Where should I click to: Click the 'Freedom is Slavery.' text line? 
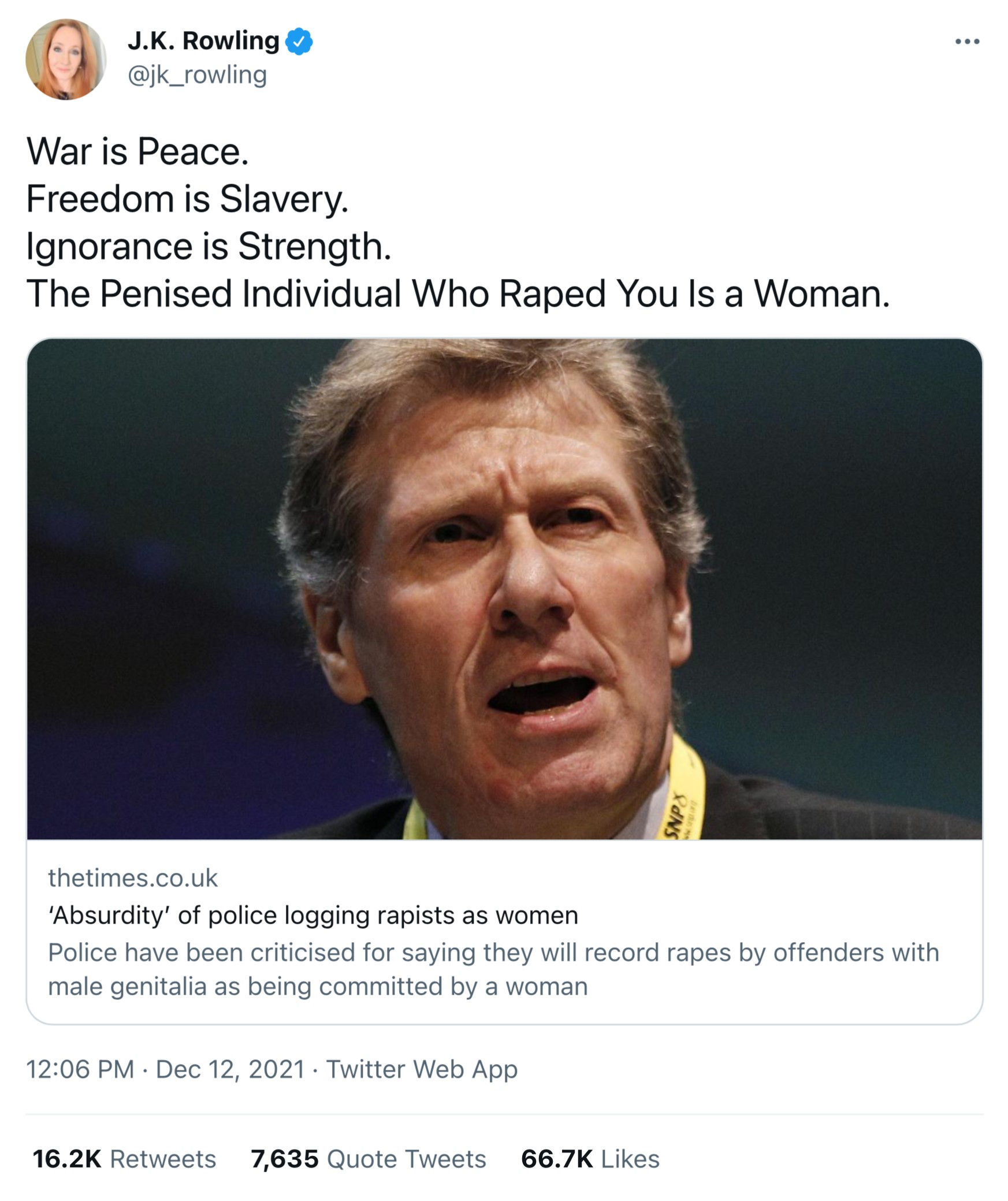tap(187, 199)
